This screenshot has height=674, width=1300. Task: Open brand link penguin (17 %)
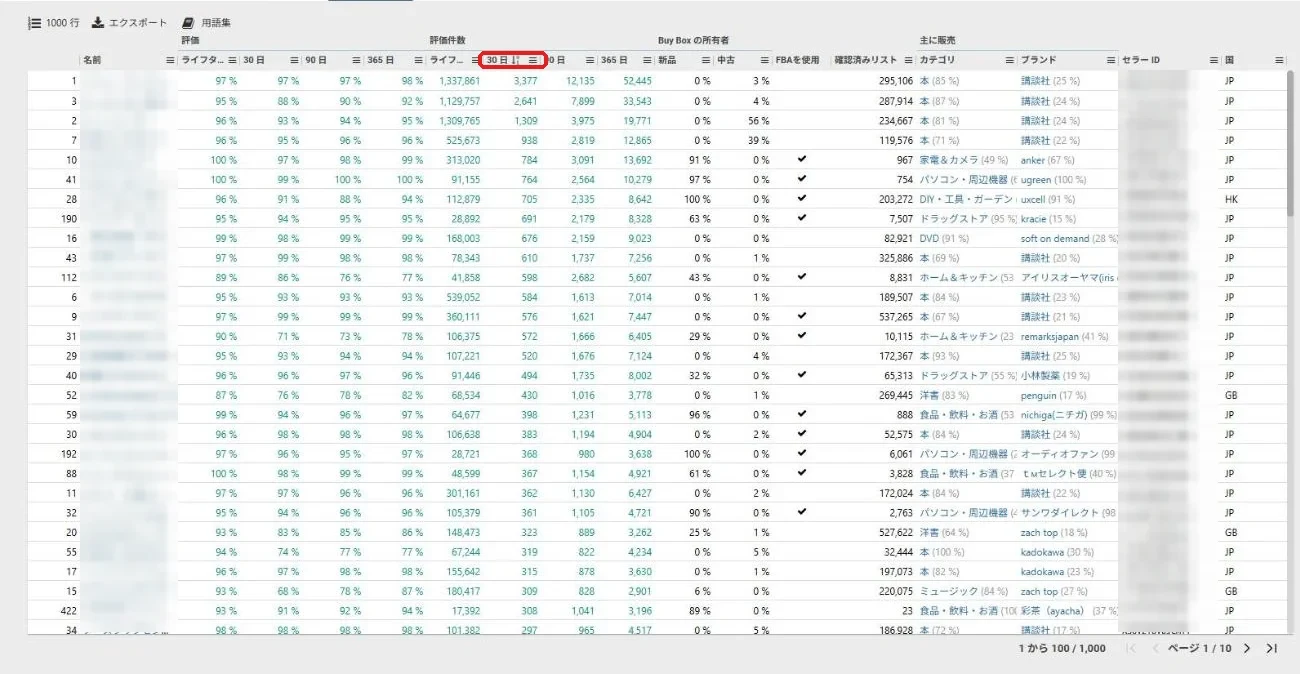tap(1051, 395)
